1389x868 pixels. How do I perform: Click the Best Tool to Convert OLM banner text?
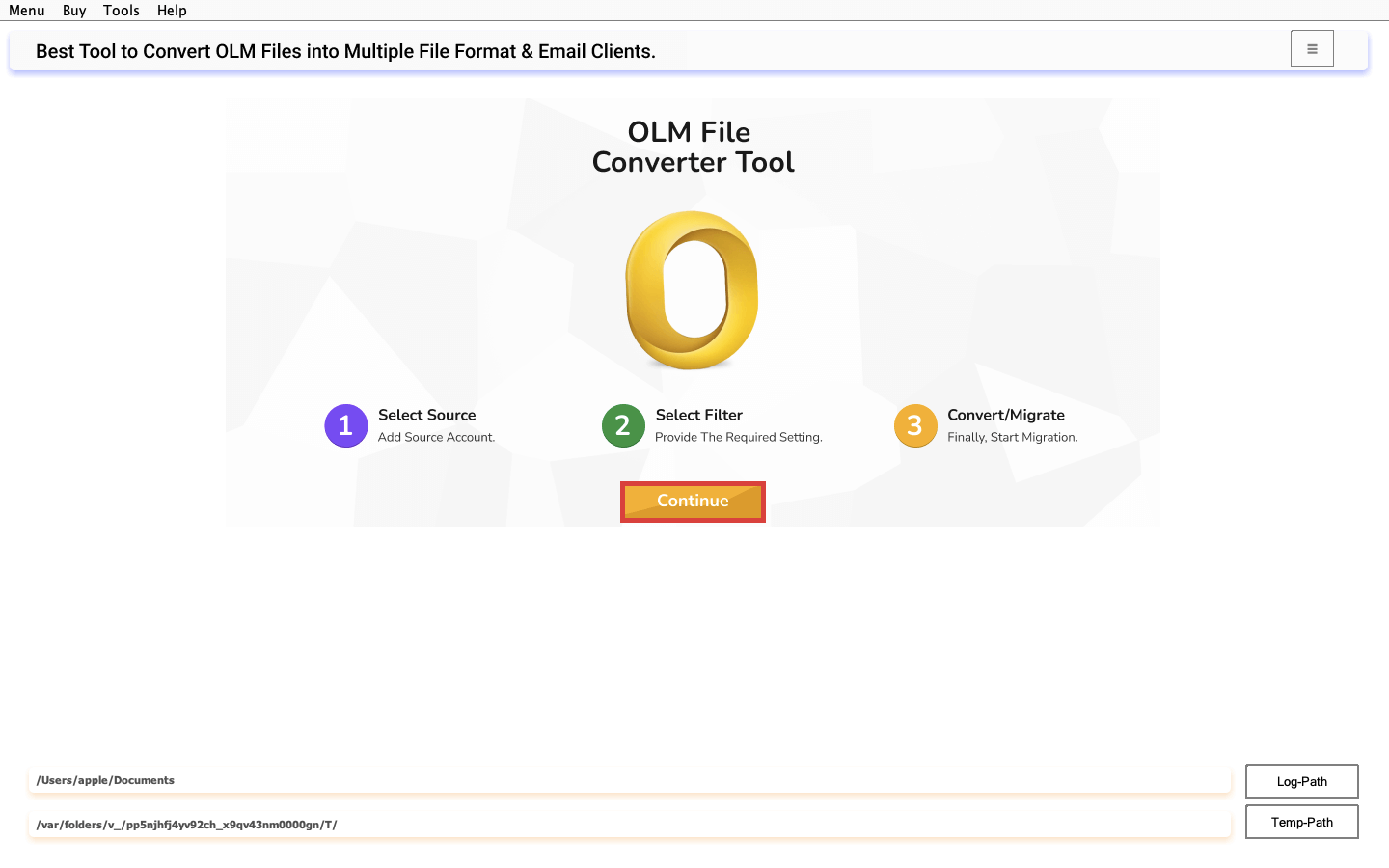click(345, 51)
